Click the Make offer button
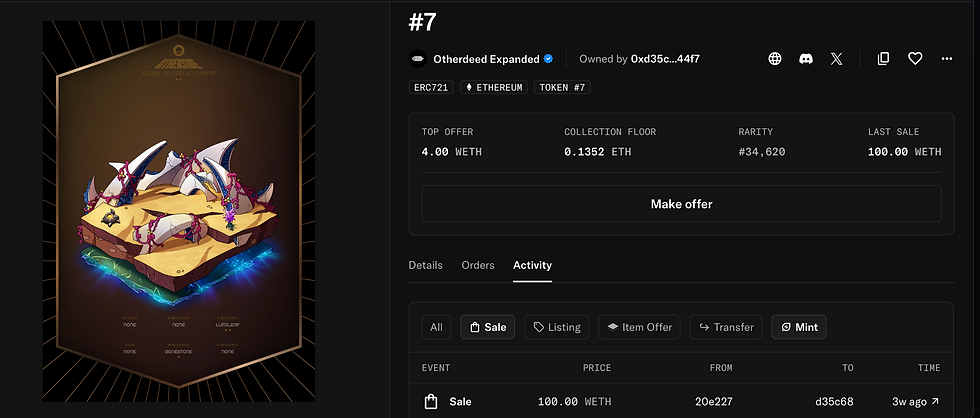The height and width of the screenshot is (418, 980). click(x=681, y=204)
